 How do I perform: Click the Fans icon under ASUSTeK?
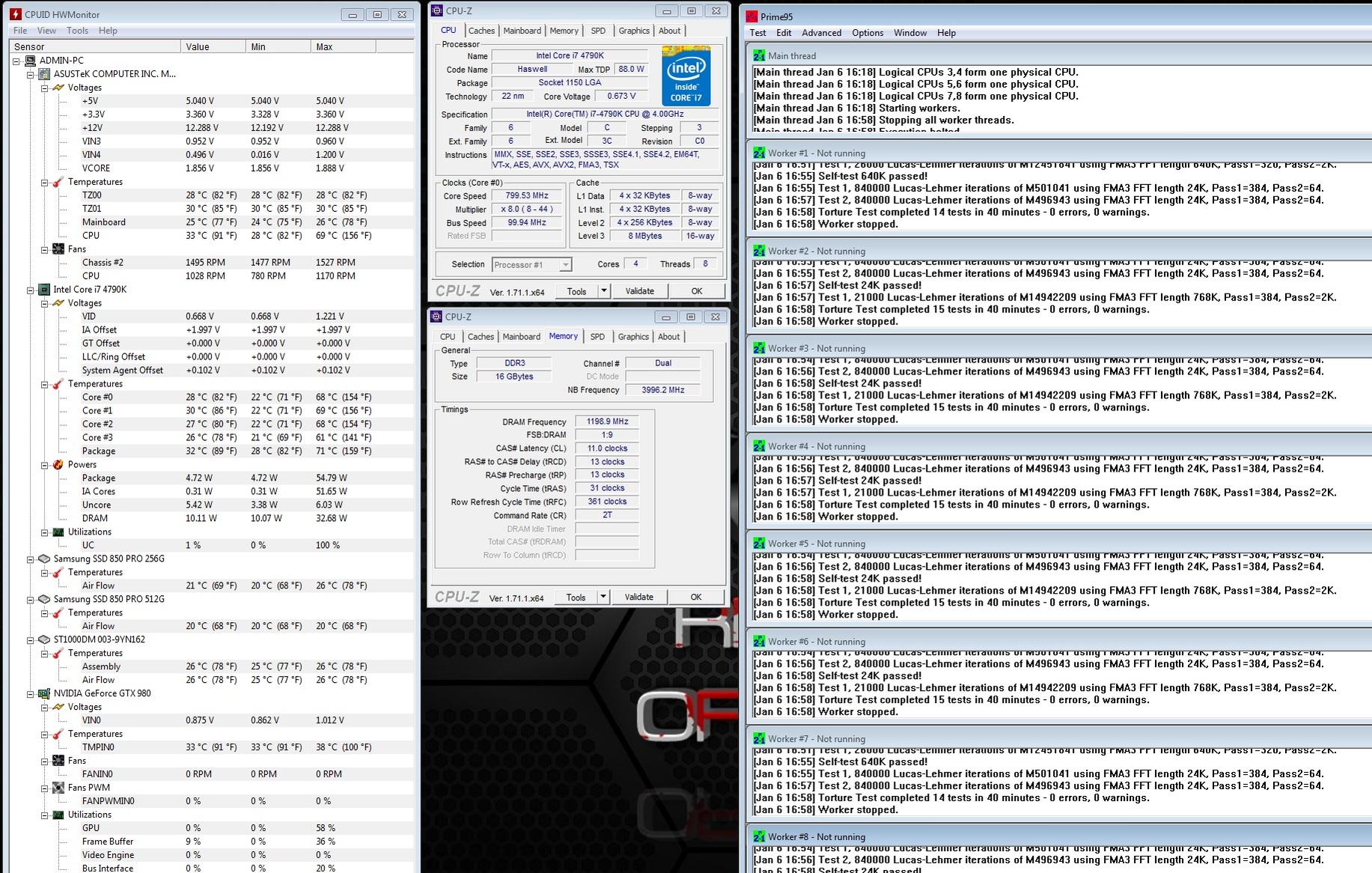58,249
